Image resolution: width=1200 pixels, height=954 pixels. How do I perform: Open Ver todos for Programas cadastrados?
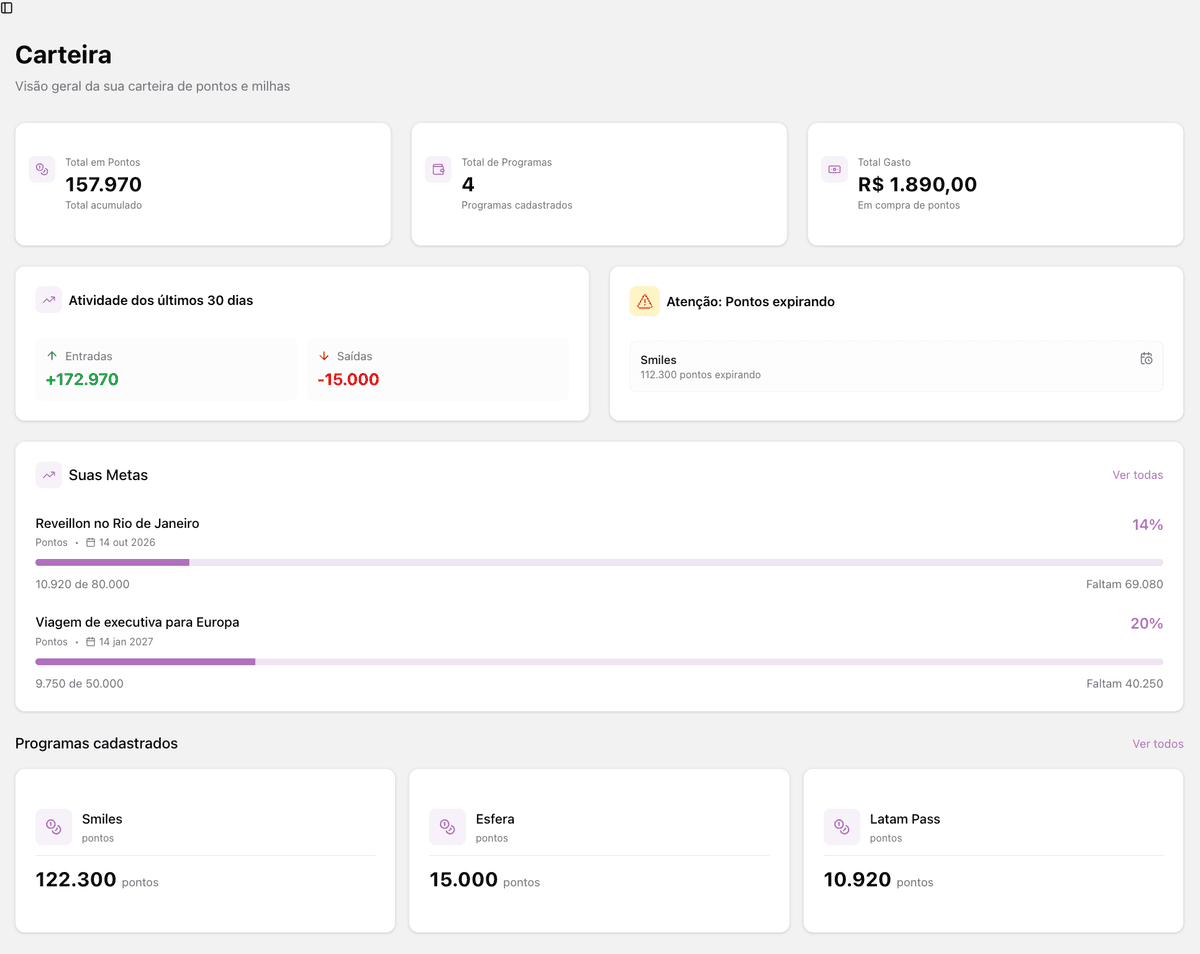(1157, 744)
